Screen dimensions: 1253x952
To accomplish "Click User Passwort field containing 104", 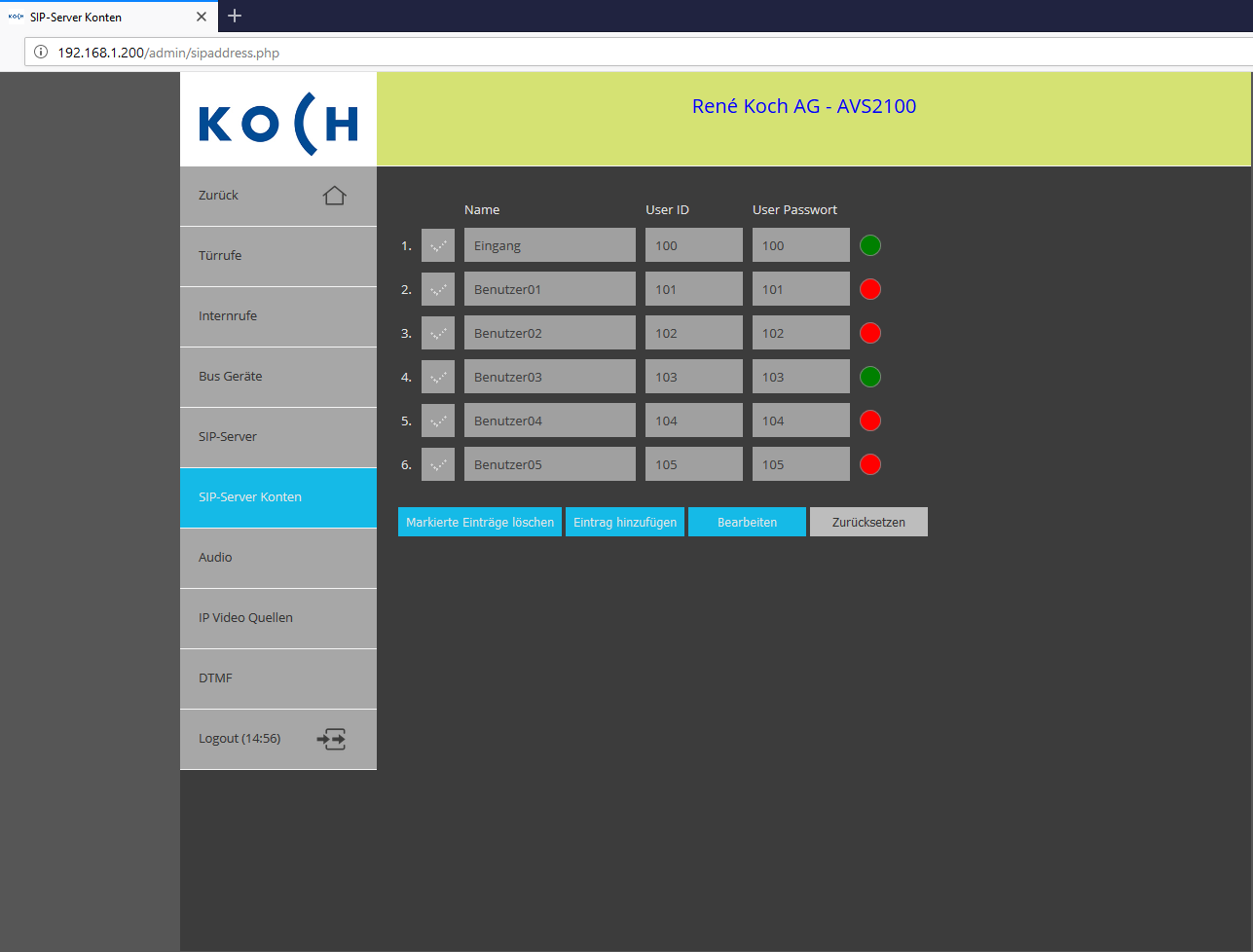I will pos(801,421).
